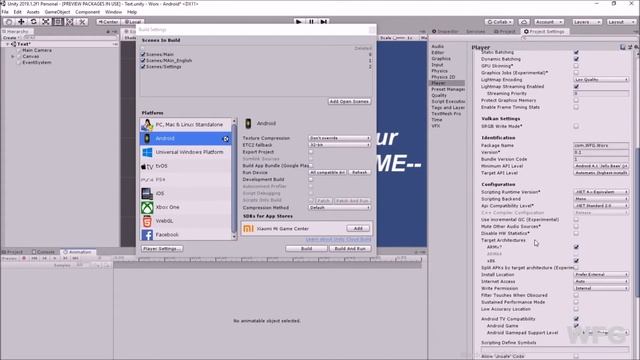Toggle ARMv7 target architecture
Screen dimensions: 640x360
[x=576, y=247]
